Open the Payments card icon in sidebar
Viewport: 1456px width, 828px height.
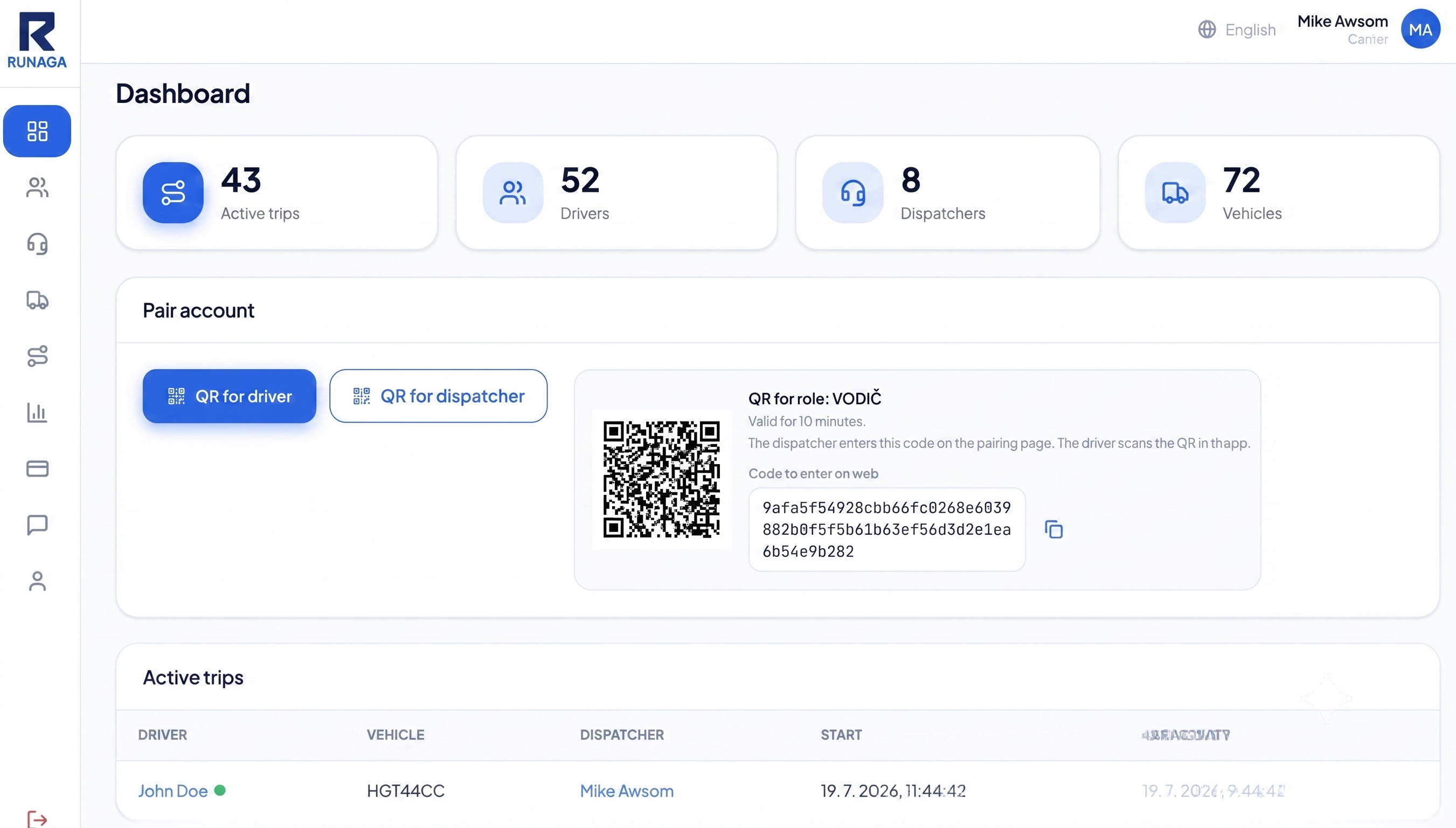click(x=38, y=468)
